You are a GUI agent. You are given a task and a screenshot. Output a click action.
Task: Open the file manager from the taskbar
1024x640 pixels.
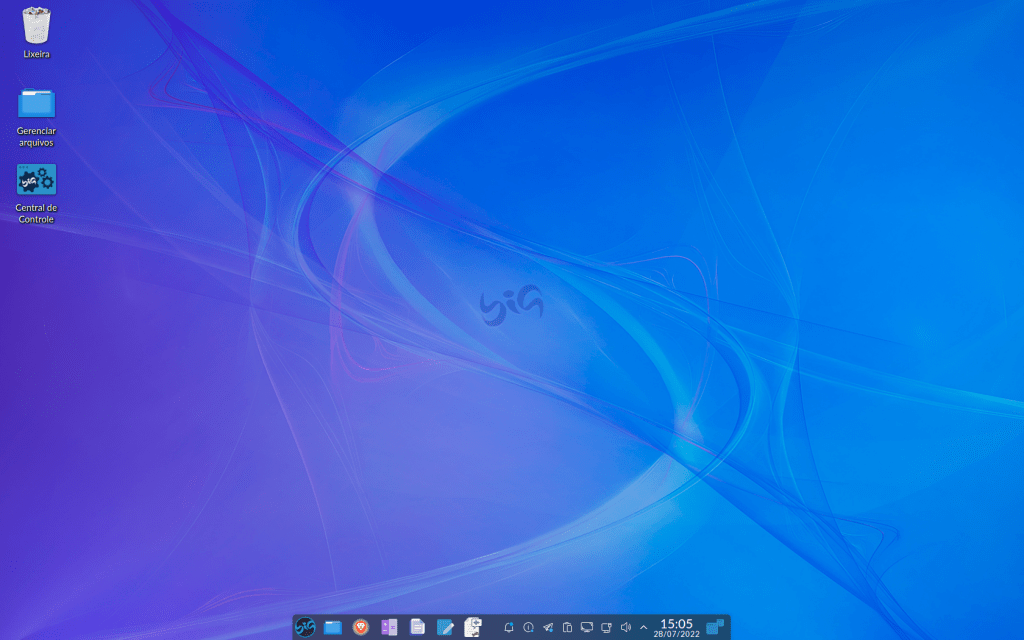(x=333, y=627)
